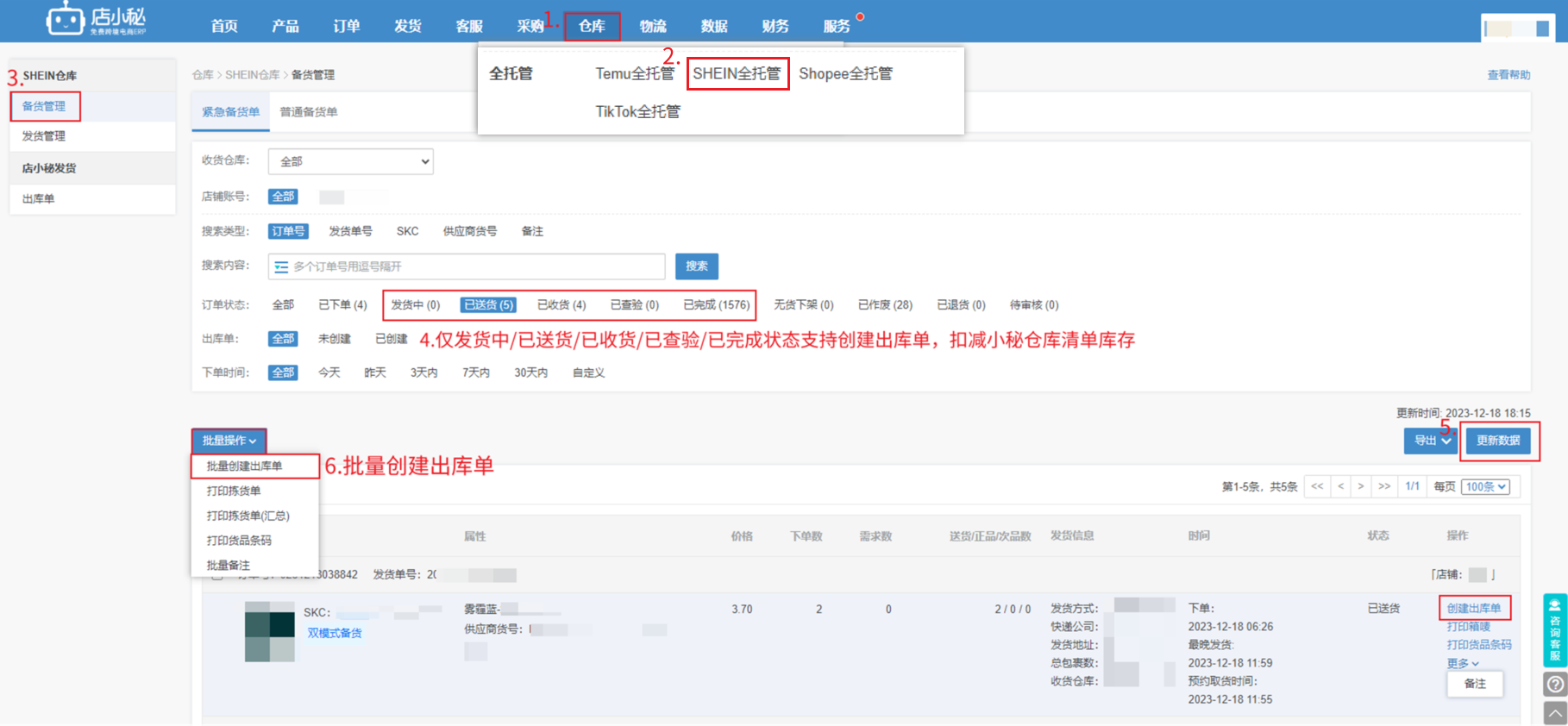Go to next page with > button

coord(1361,487)
